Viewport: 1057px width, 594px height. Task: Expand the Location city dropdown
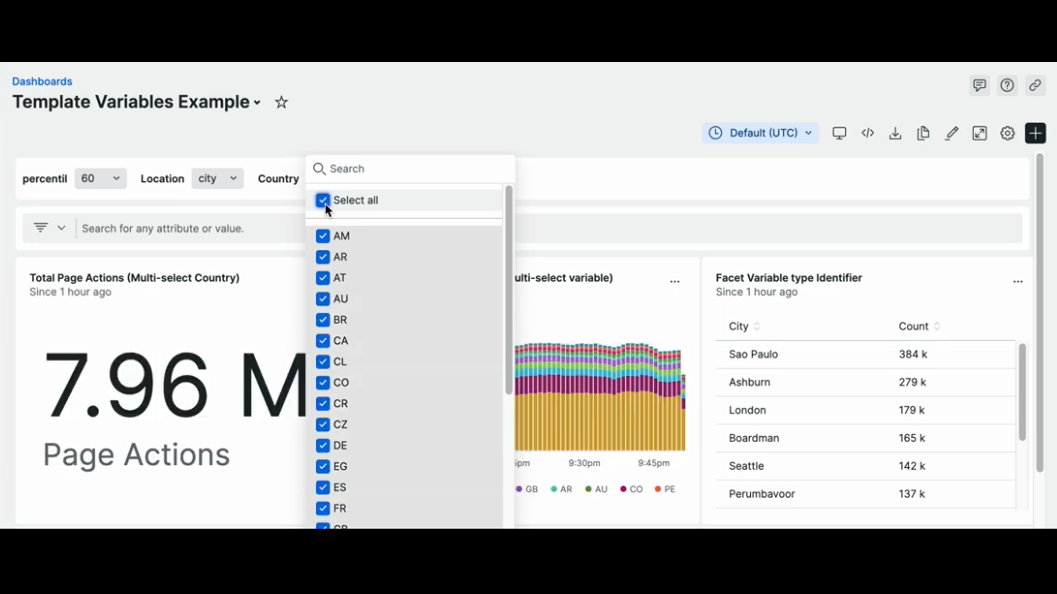[x=217, y=179]
